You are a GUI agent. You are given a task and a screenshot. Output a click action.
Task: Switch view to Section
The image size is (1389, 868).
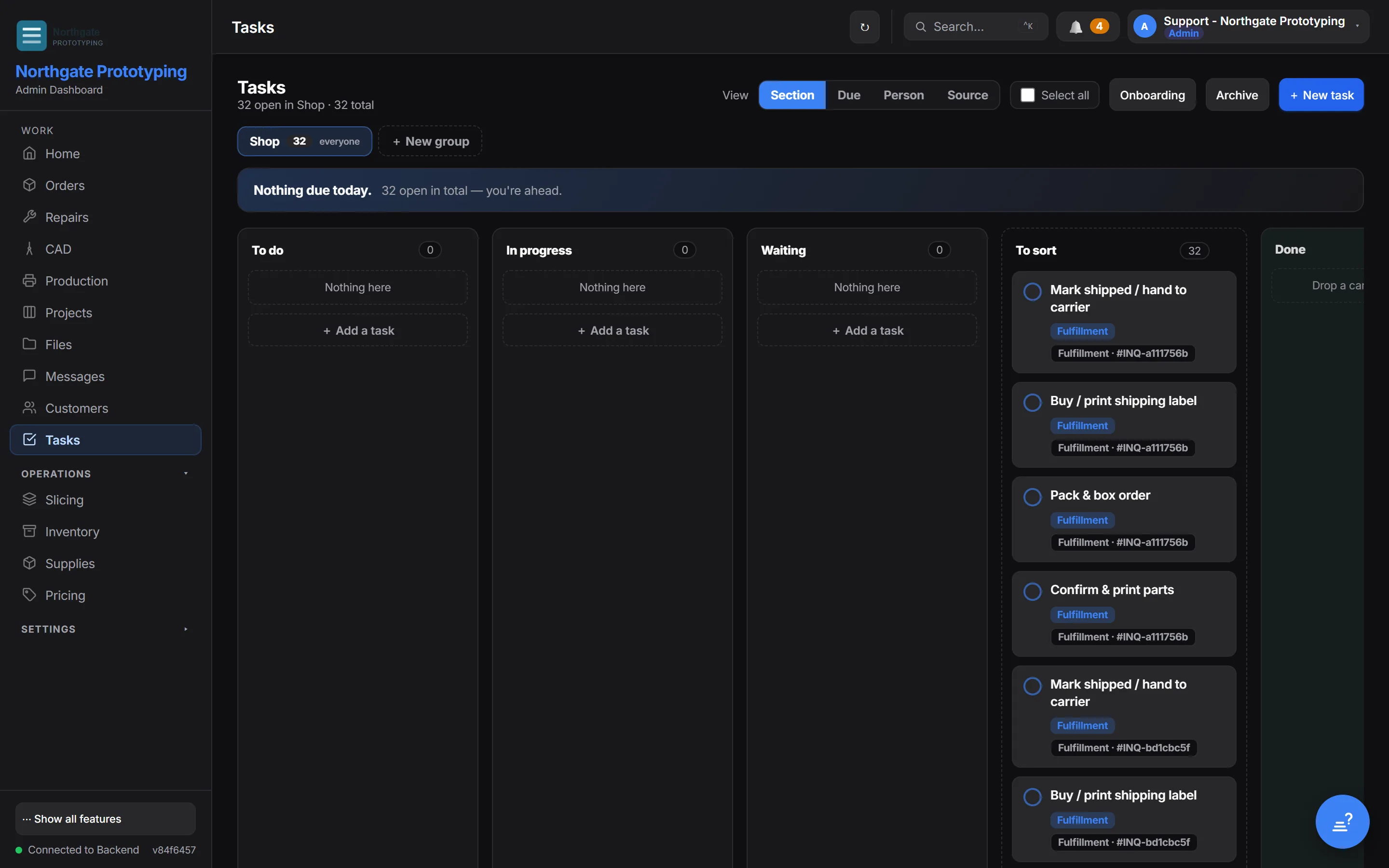tap(792, 95)
